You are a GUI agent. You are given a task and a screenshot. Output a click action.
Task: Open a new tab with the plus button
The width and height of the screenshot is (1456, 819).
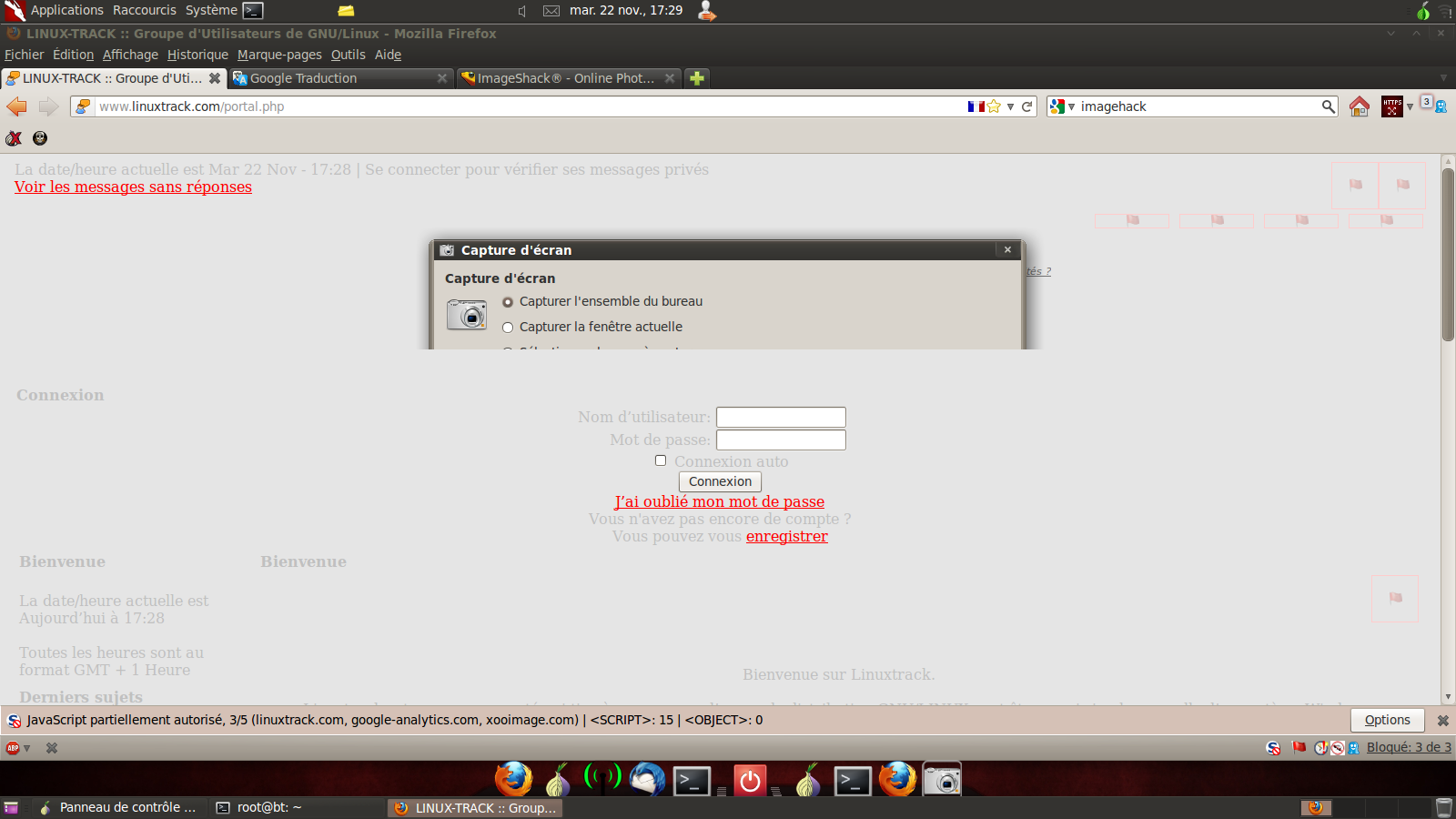click(697, 78)
